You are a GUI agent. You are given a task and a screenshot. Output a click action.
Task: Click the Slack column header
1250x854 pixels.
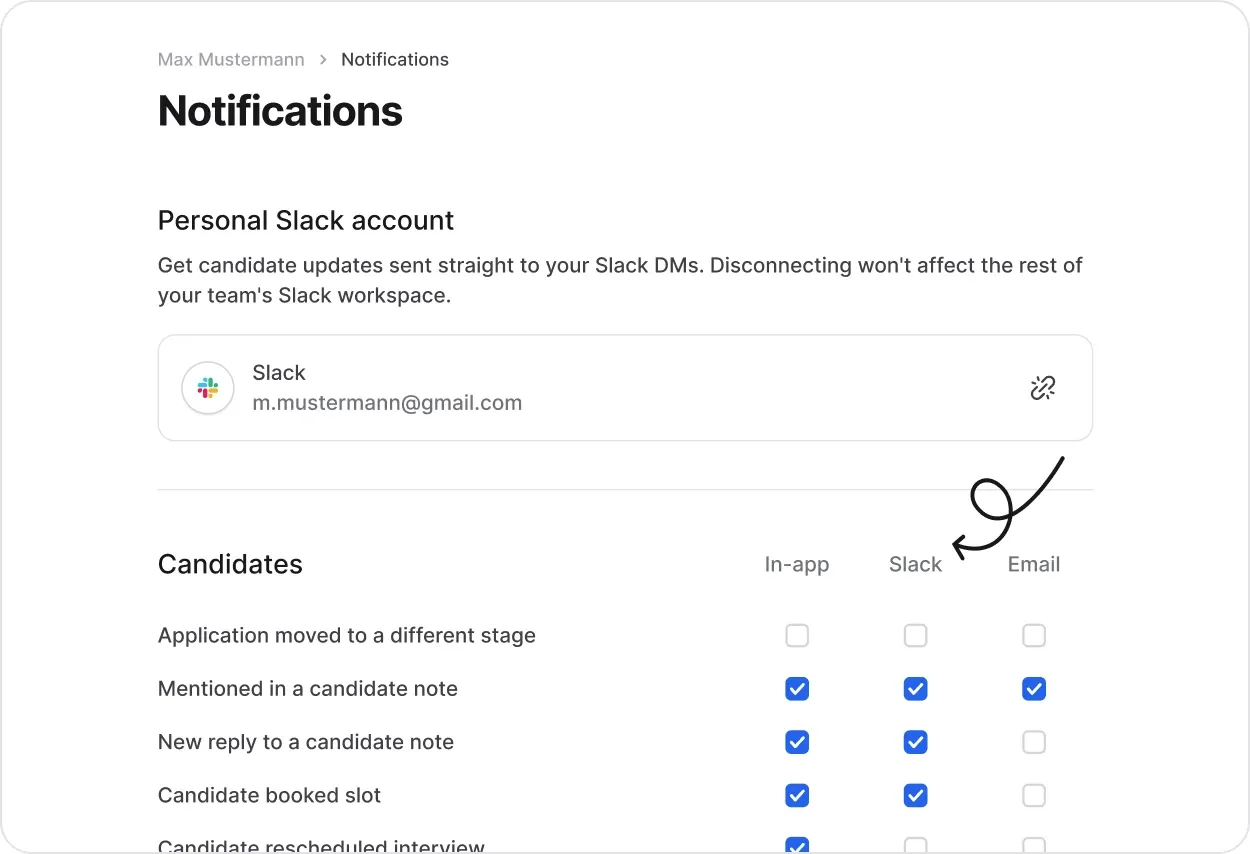[x=915, y=565]
